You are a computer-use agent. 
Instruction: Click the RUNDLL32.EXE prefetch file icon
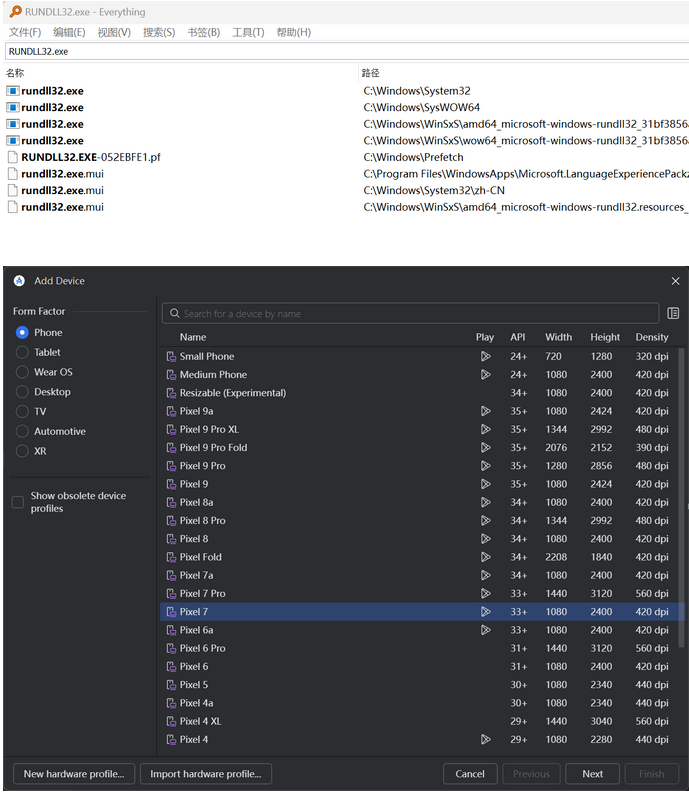(x=13, y=157)
